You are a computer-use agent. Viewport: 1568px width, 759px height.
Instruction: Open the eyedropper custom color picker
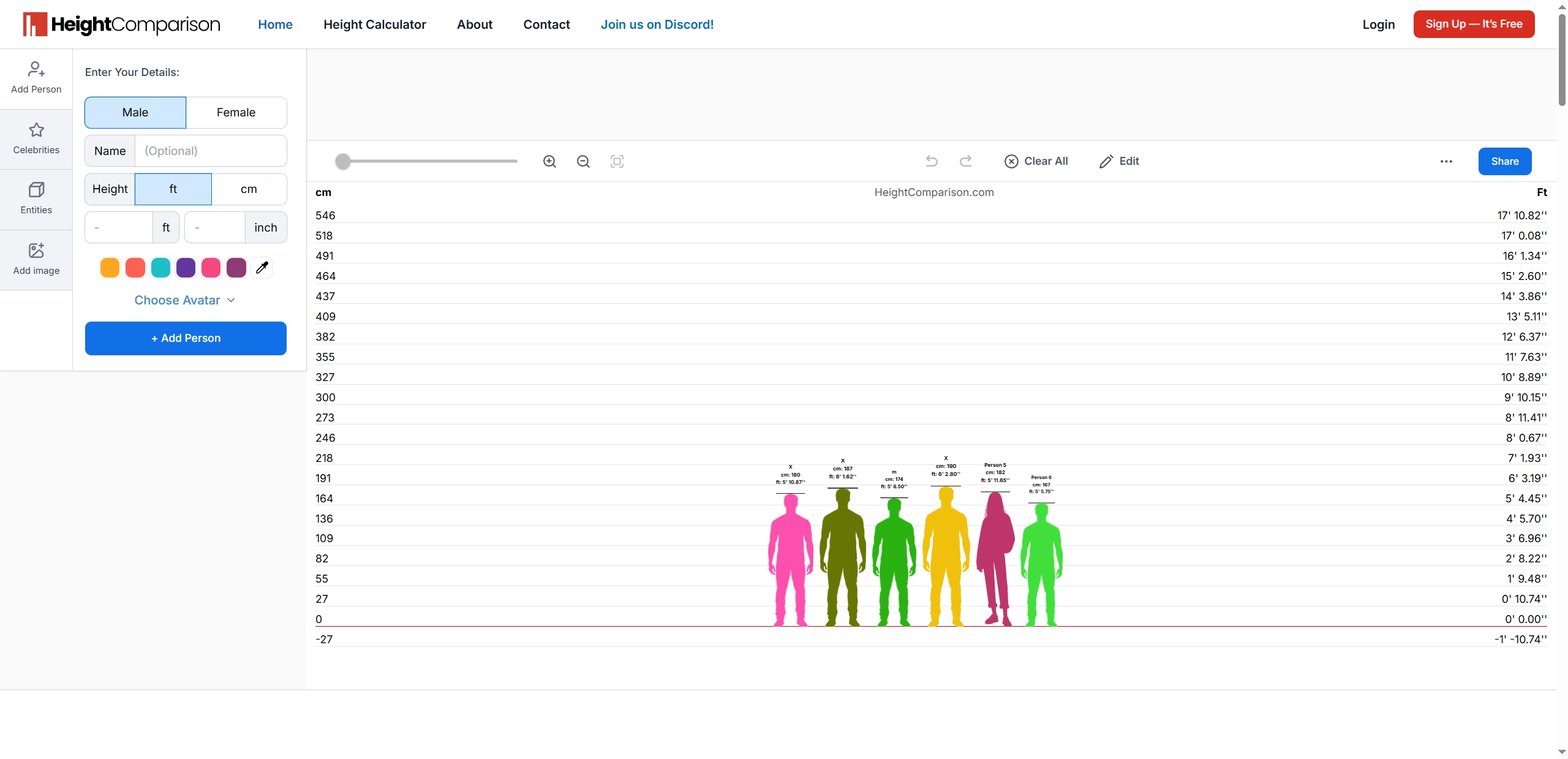pyautogui.click(x=262, y=268)
